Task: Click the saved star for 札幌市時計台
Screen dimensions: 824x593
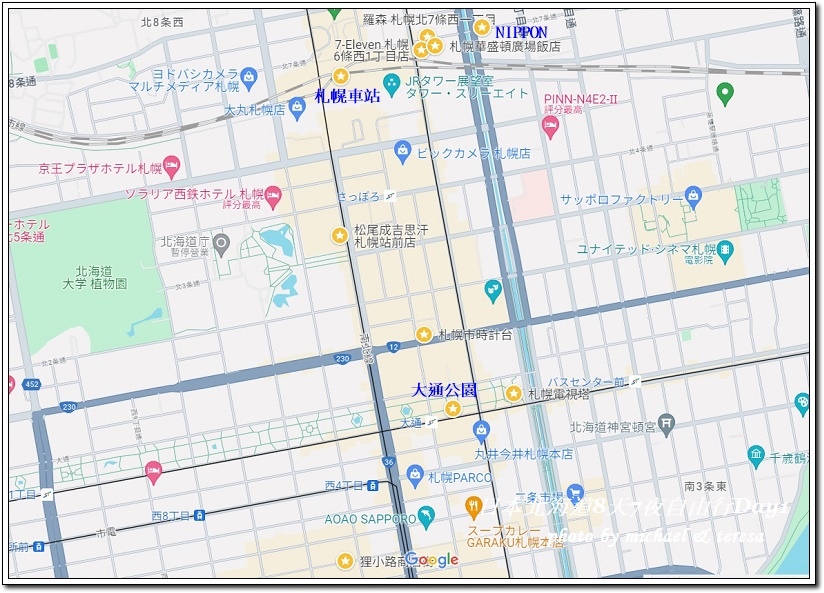Action: pos(424,334)
